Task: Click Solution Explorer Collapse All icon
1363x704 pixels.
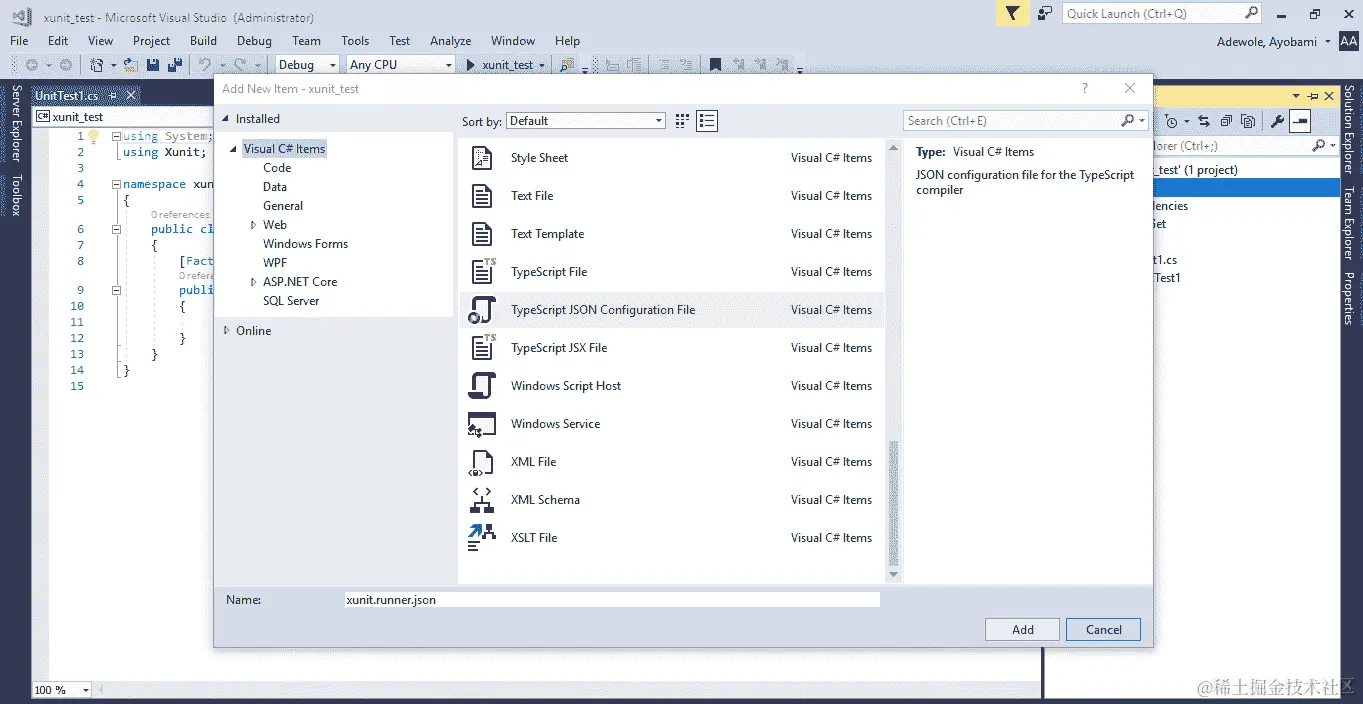Action: tap(1226, 122)
